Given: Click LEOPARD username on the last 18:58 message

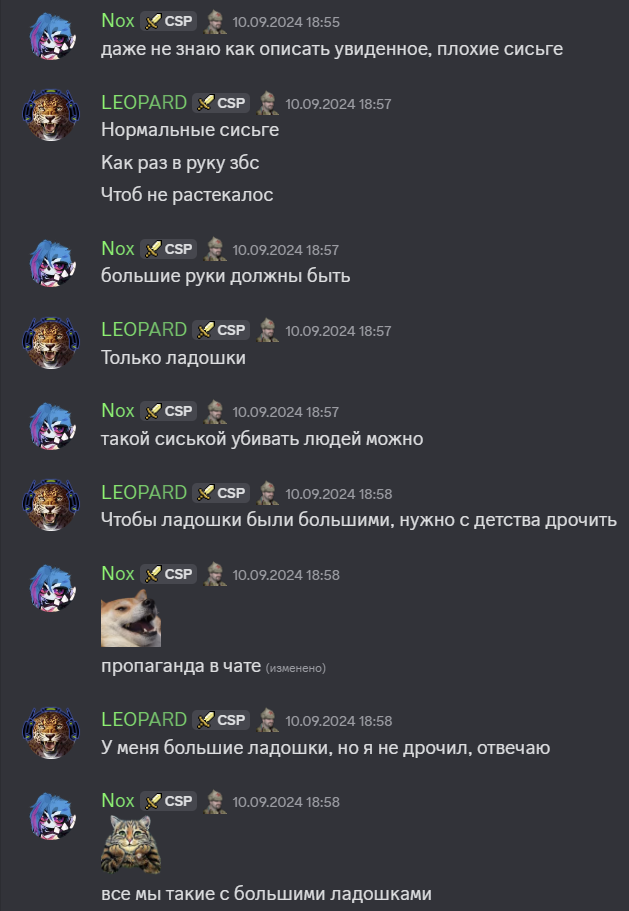Looking at the screenshot, I should click(x=143, y=719).
